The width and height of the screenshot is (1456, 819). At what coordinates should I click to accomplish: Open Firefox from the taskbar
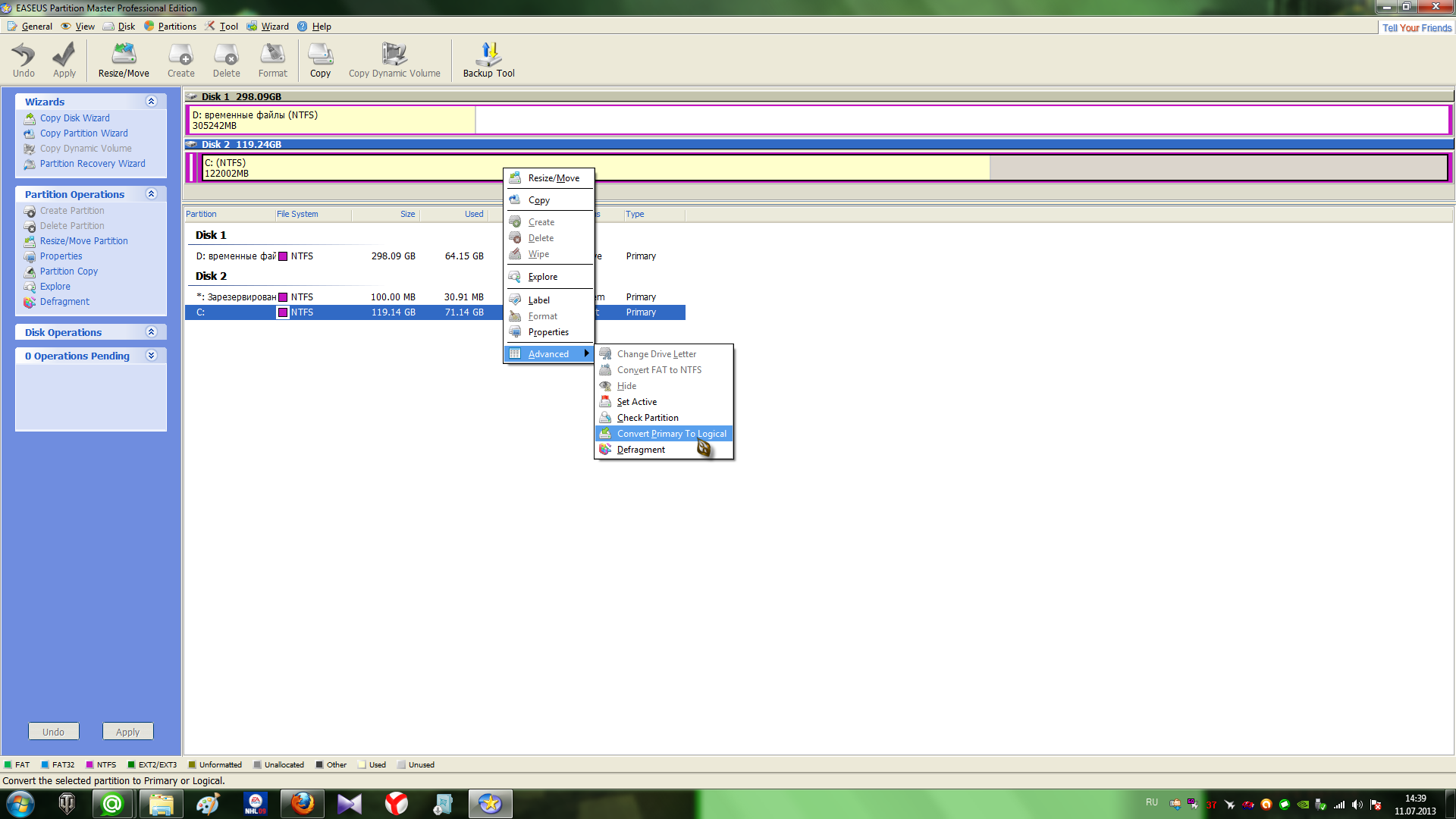(303, 804)
